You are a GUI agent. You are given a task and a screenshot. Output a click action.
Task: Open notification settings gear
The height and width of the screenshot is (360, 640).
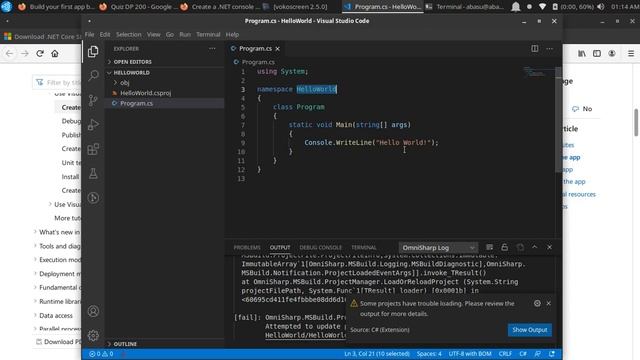point(537,303)
